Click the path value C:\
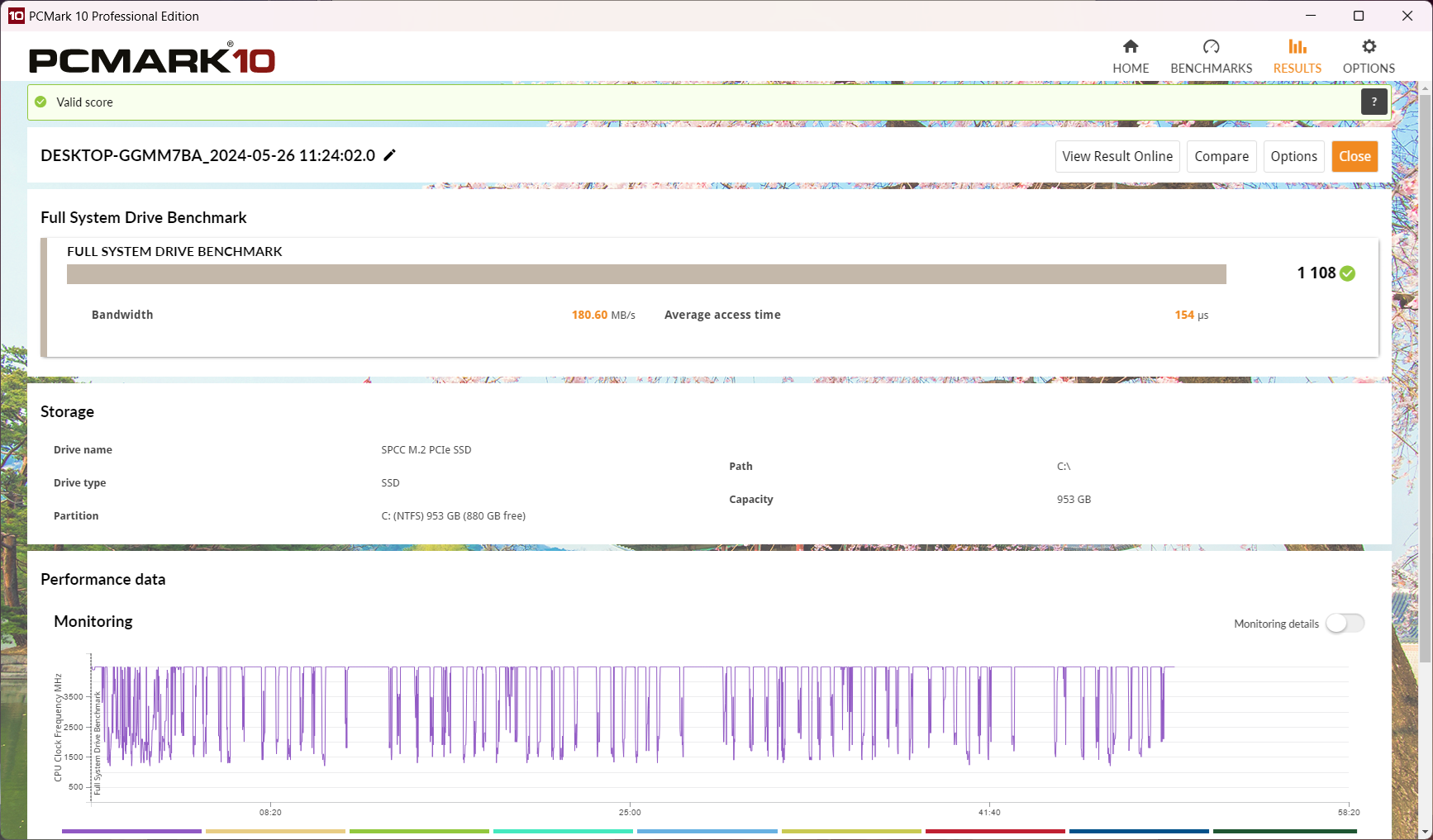This screenshot has width=1433, height=840. click(1064, 467)
